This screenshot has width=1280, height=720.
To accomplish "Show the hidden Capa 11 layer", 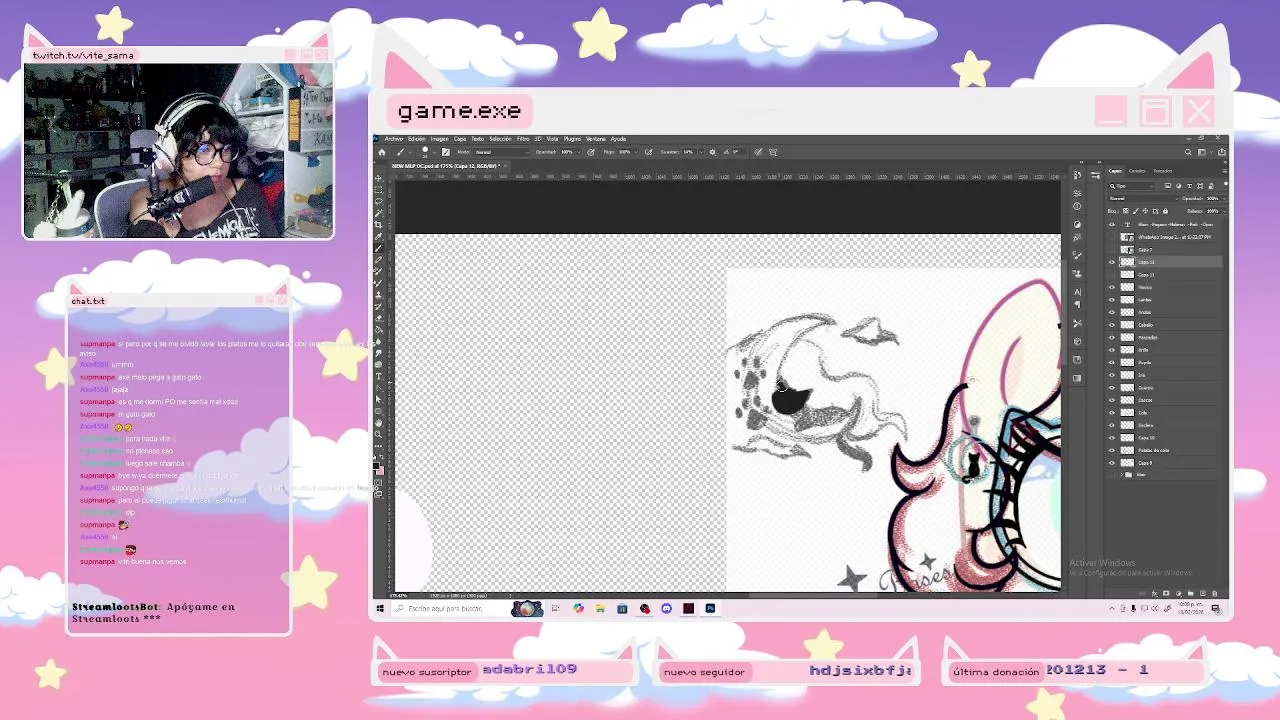I will (x=1111, y=275).
